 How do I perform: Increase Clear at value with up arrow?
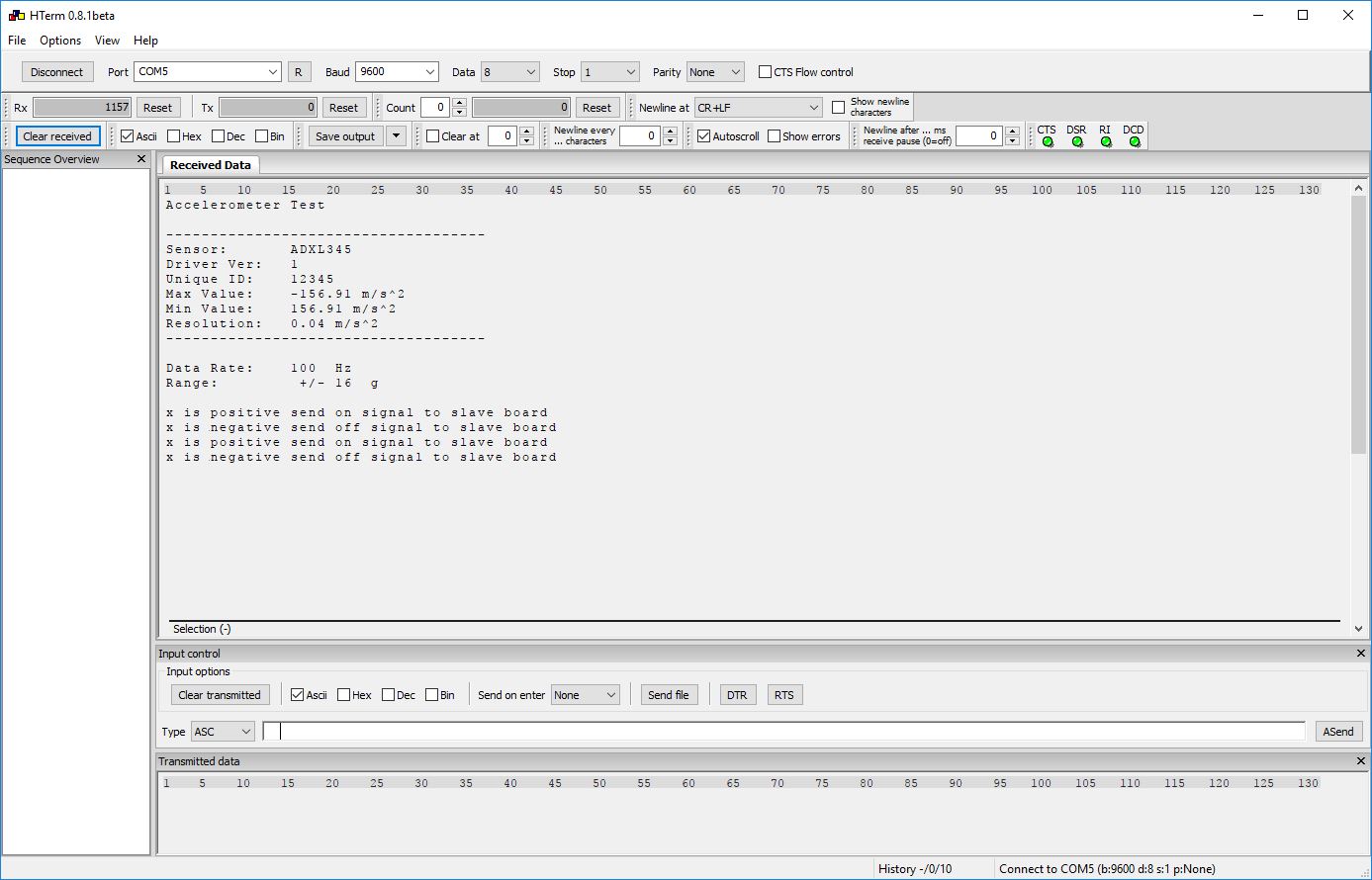tap(526, 132)
